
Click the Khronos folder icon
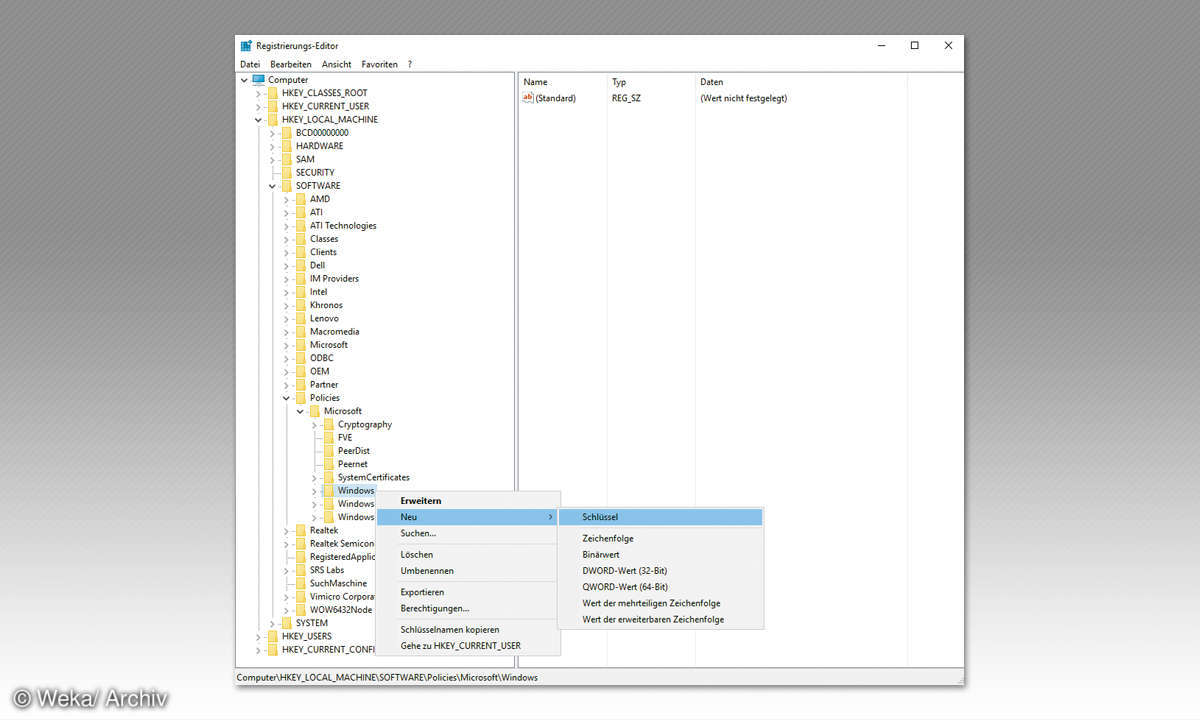point(300,305)
